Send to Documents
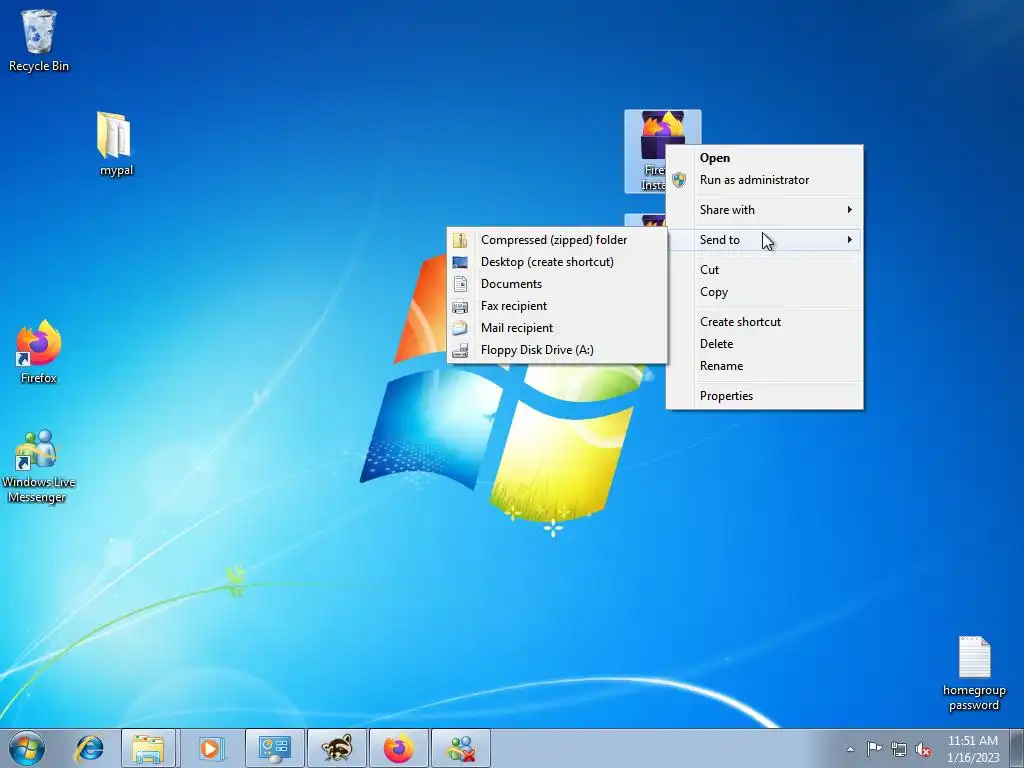Viewport: 1024px width, 768px height. (x=557, y=284)
